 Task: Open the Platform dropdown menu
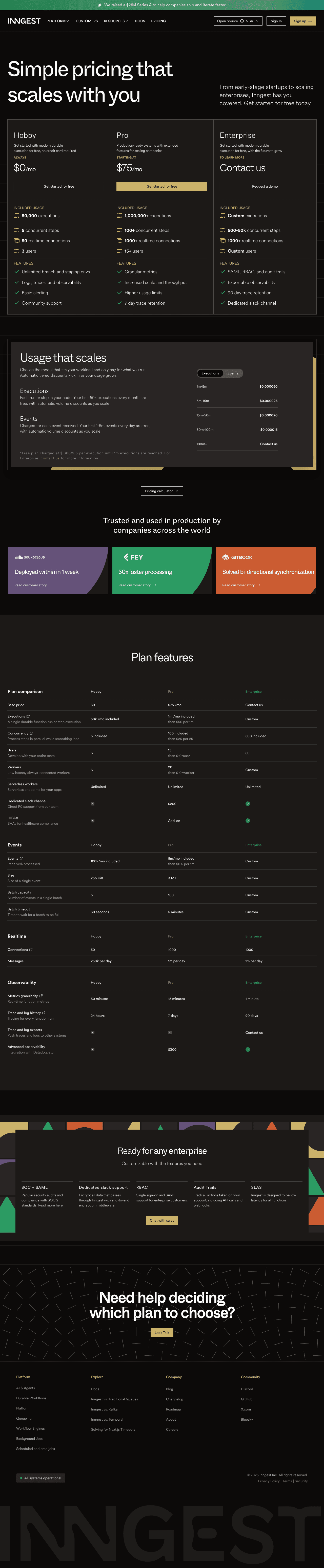click(57, 21)
